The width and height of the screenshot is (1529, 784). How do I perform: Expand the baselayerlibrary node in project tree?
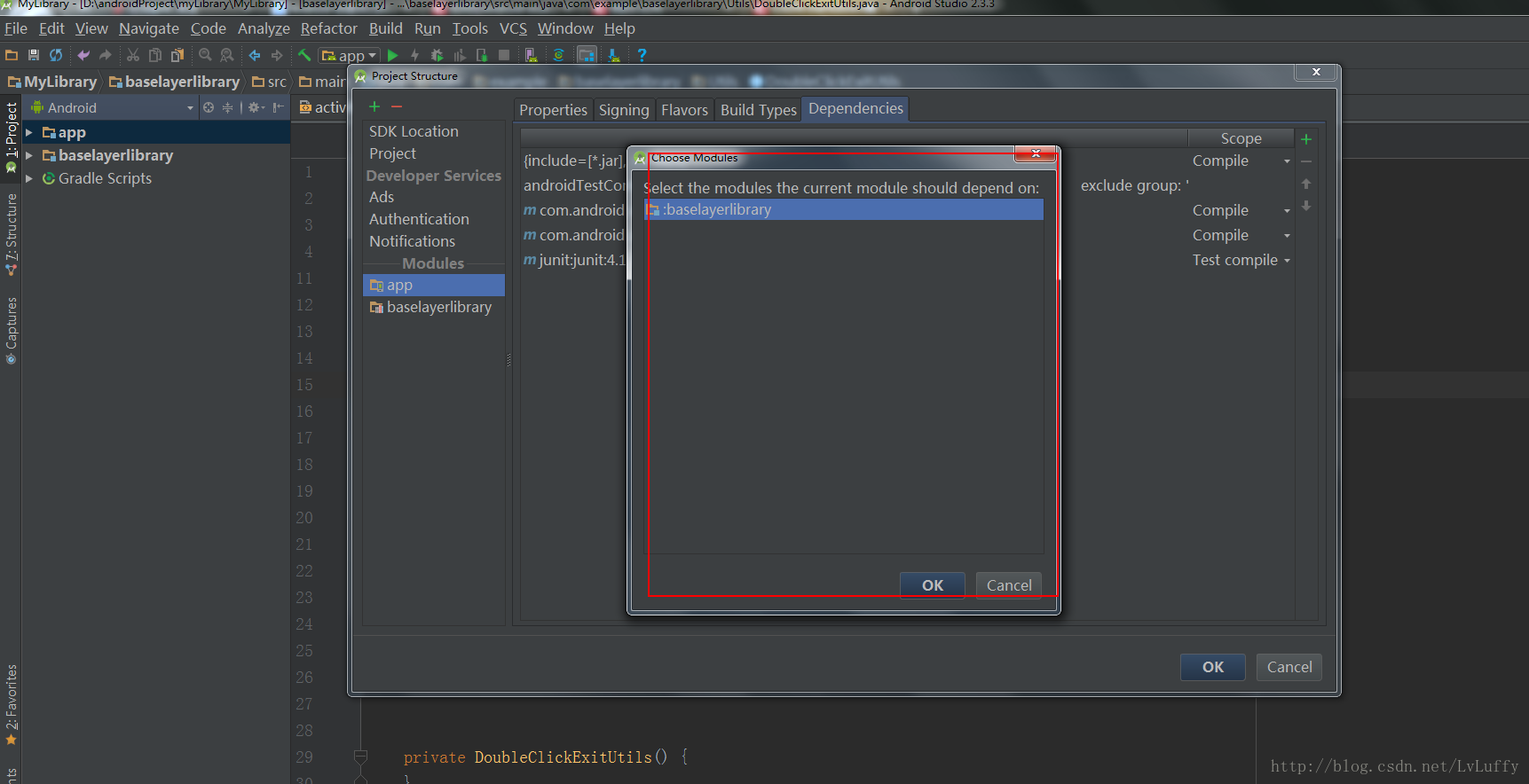29,155
